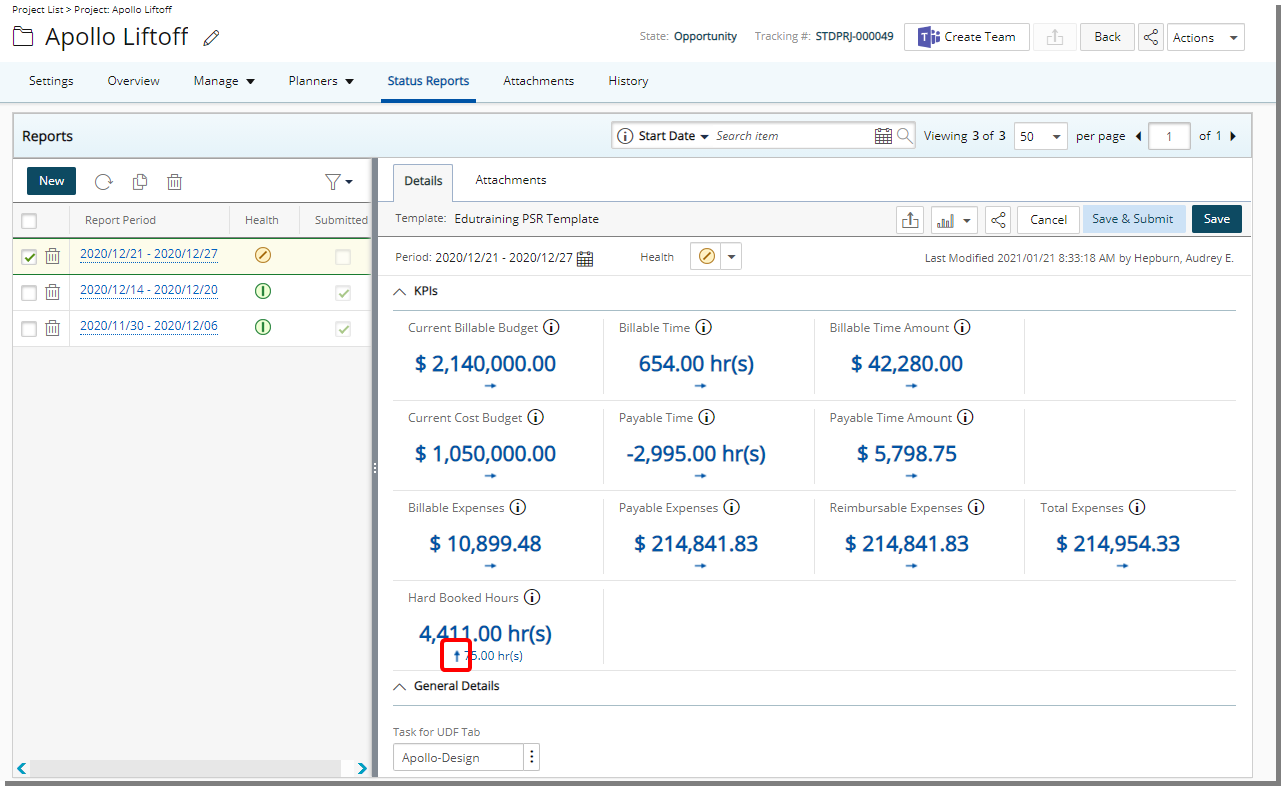Toggle the select-all reports checkbox
The height and width of the screenshot is (786, 1281).
(29, 221)
